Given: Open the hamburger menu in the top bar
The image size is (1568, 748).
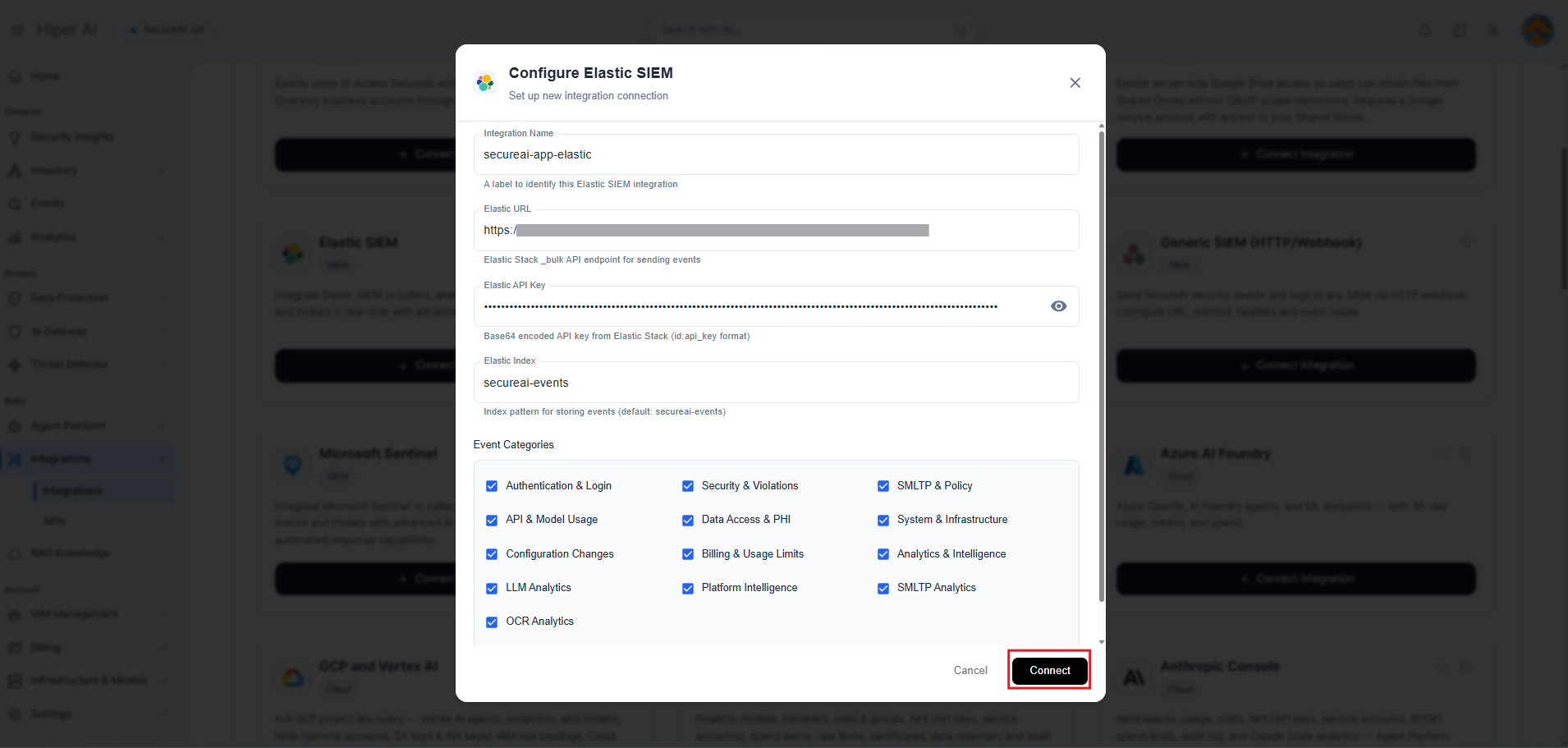Looking at the screenshot, I should pyautogui.click(x=17, y=30).
